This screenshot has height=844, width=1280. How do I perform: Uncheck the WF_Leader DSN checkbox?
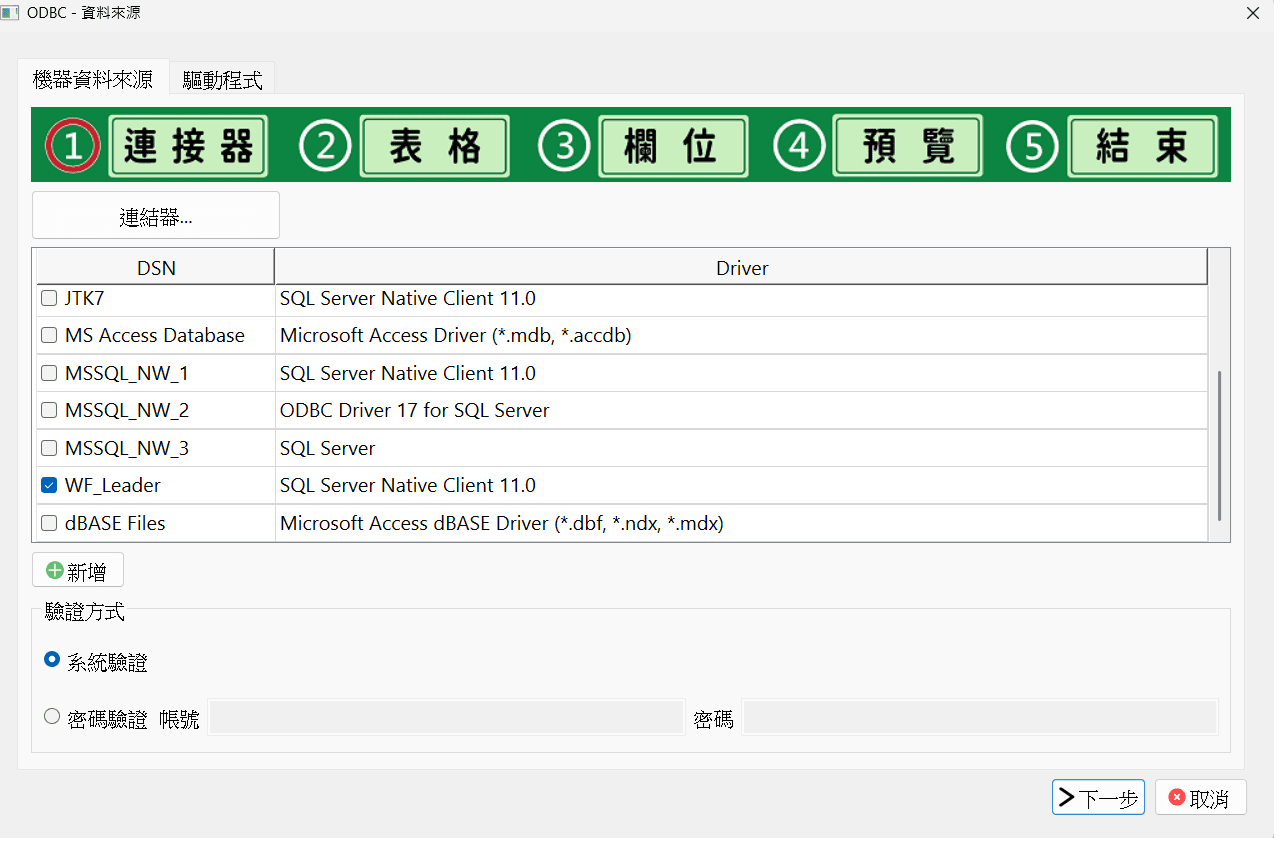click(x=49, y=486)
